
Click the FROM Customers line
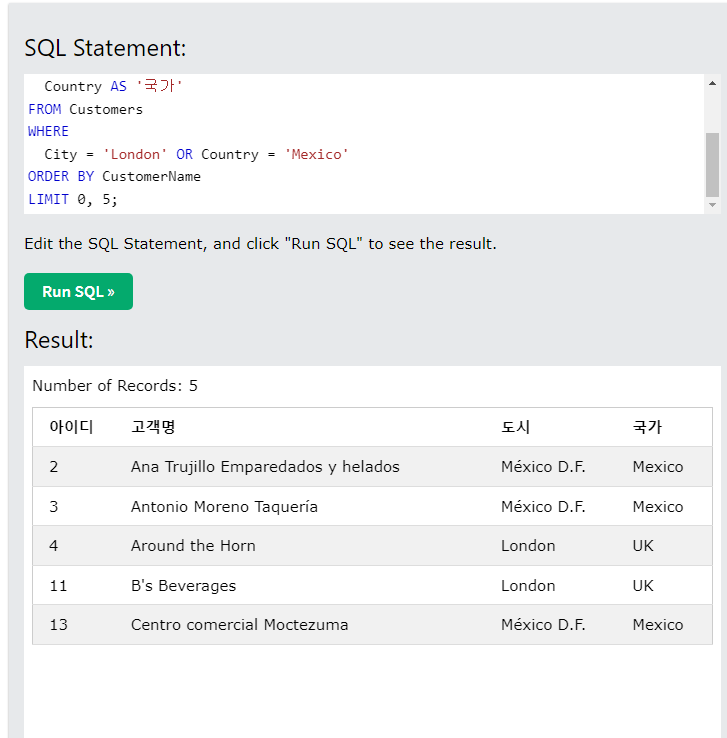coord(85,109)
